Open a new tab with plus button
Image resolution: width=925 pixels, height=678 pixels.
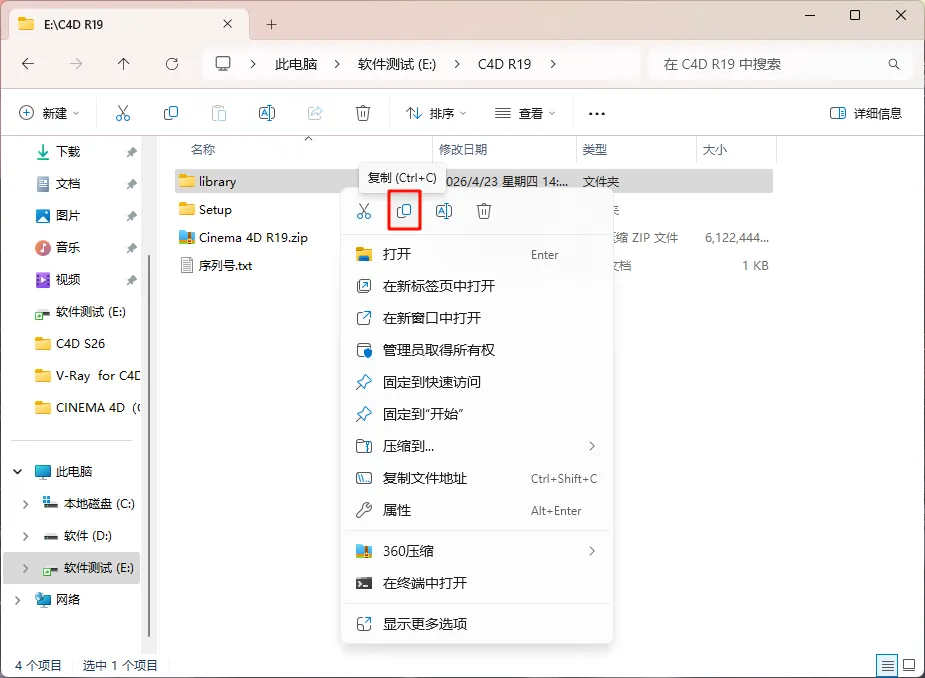pos(271,24)
